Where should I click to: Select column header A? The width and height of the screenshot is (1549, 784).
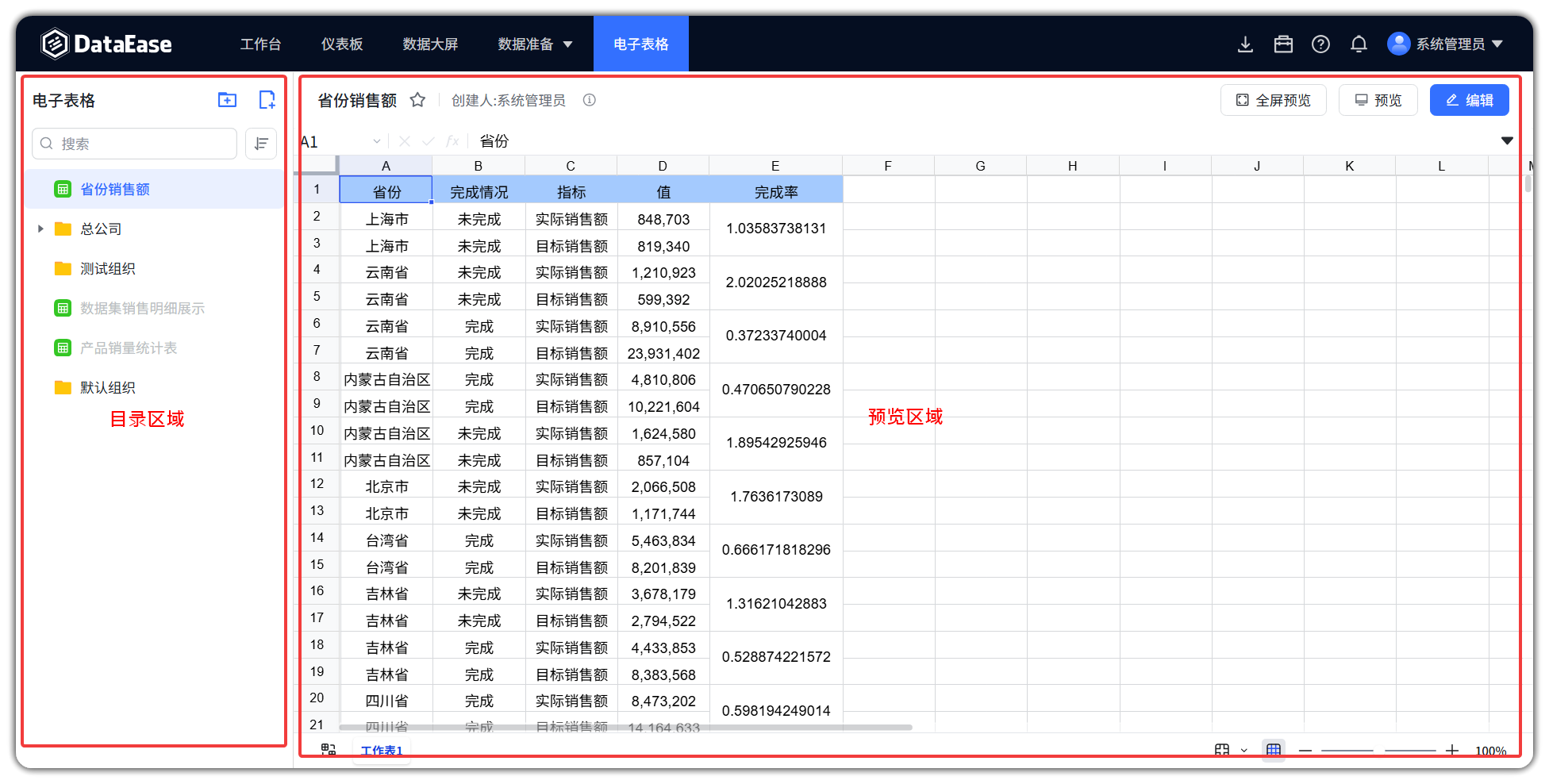tap(386, 166)
